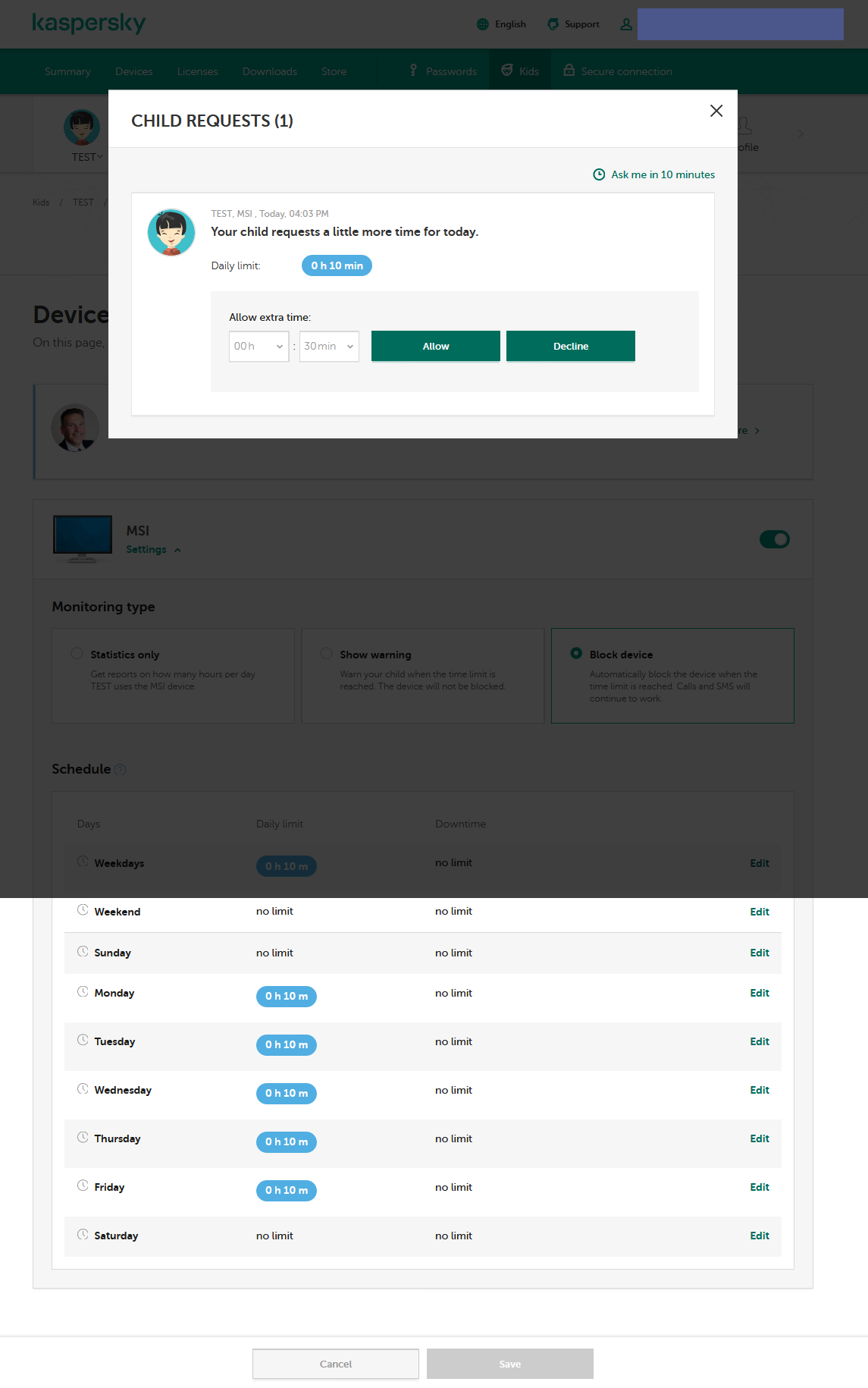868x1388 pixels.
Task: Open the Licenses tab
Action: (198, 71)
